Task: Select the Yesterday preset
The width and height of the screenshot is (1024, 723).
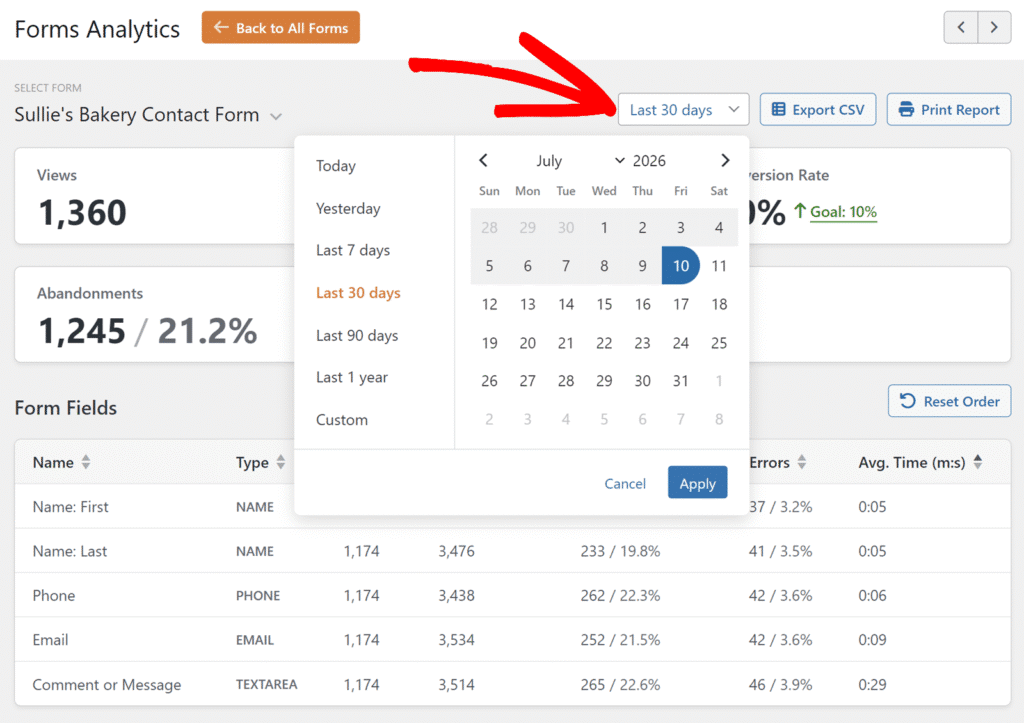Action: pos(348,208)
